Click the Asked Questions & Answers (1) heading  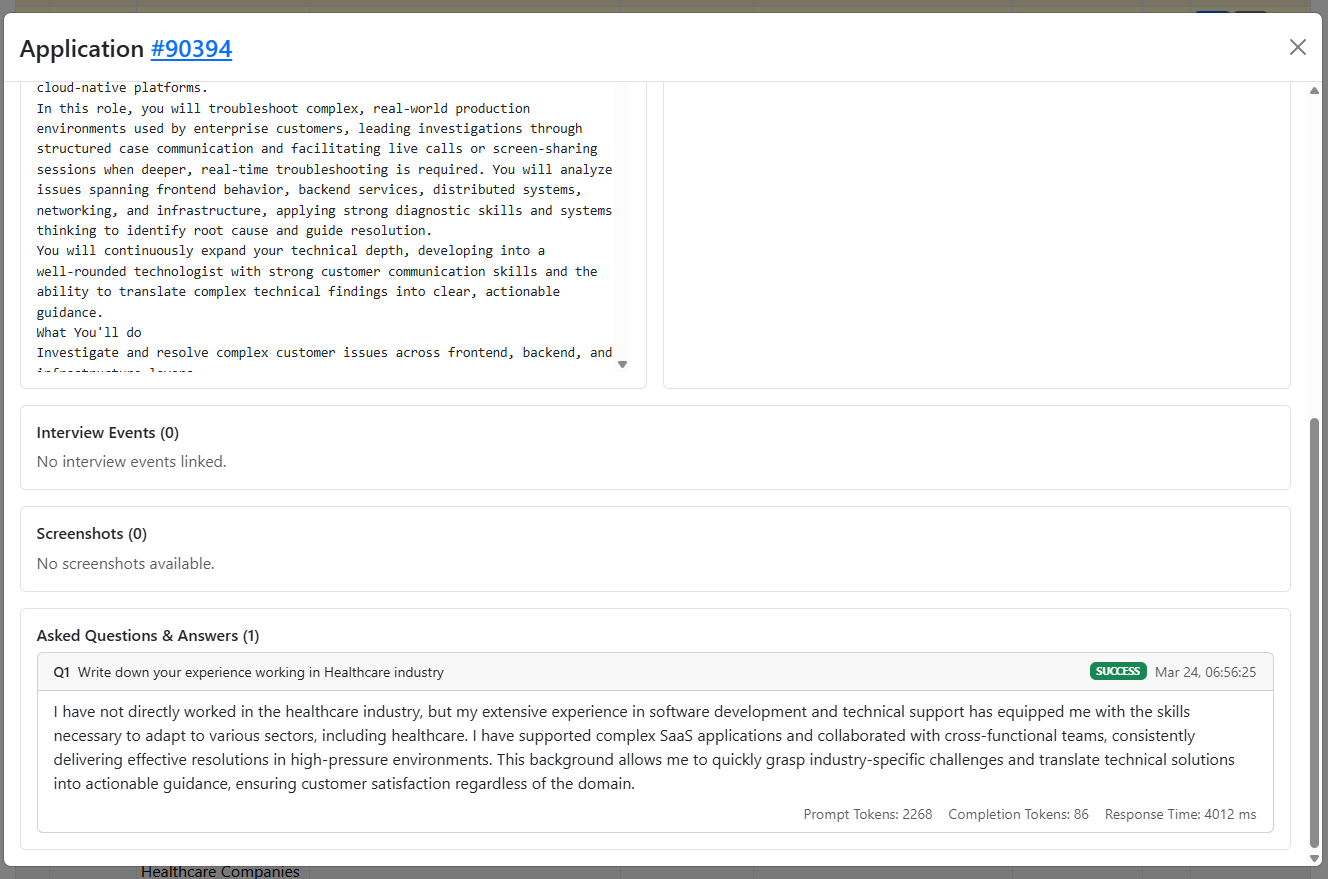148,636
